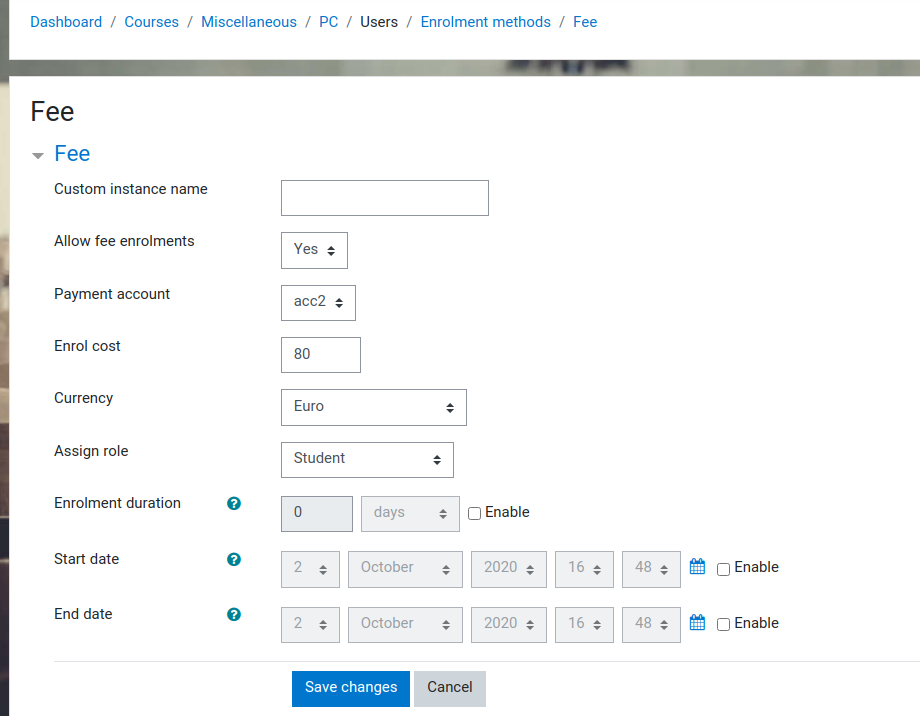Open Enrolment duration days unit dropdown
The height and width of the screenshot is (716, 920).
pos(410,514)
